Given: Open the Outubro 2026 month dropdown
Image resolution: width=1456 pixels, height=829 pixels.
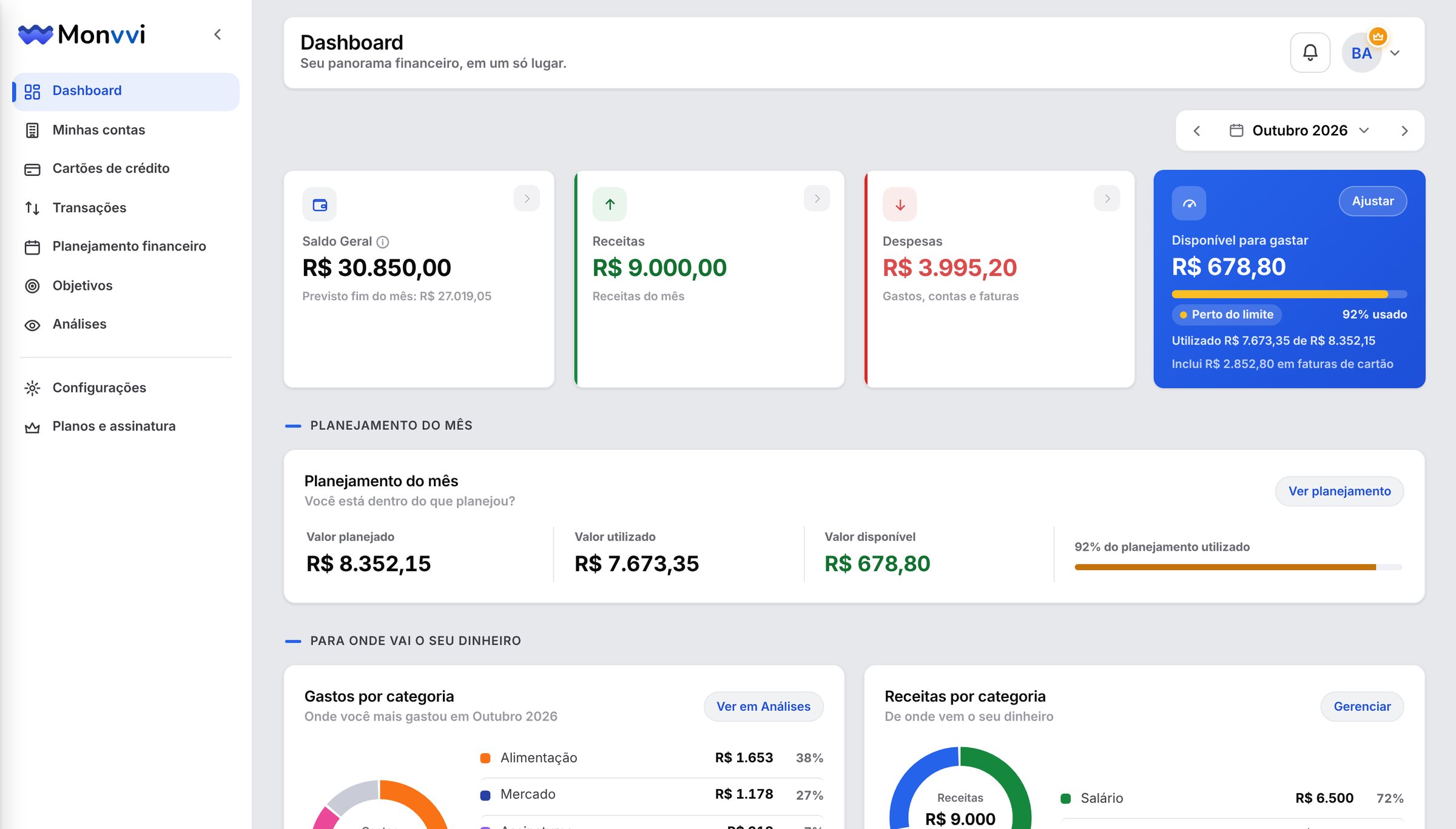Looking at the screenshot, I should (x=1299, y=131).
